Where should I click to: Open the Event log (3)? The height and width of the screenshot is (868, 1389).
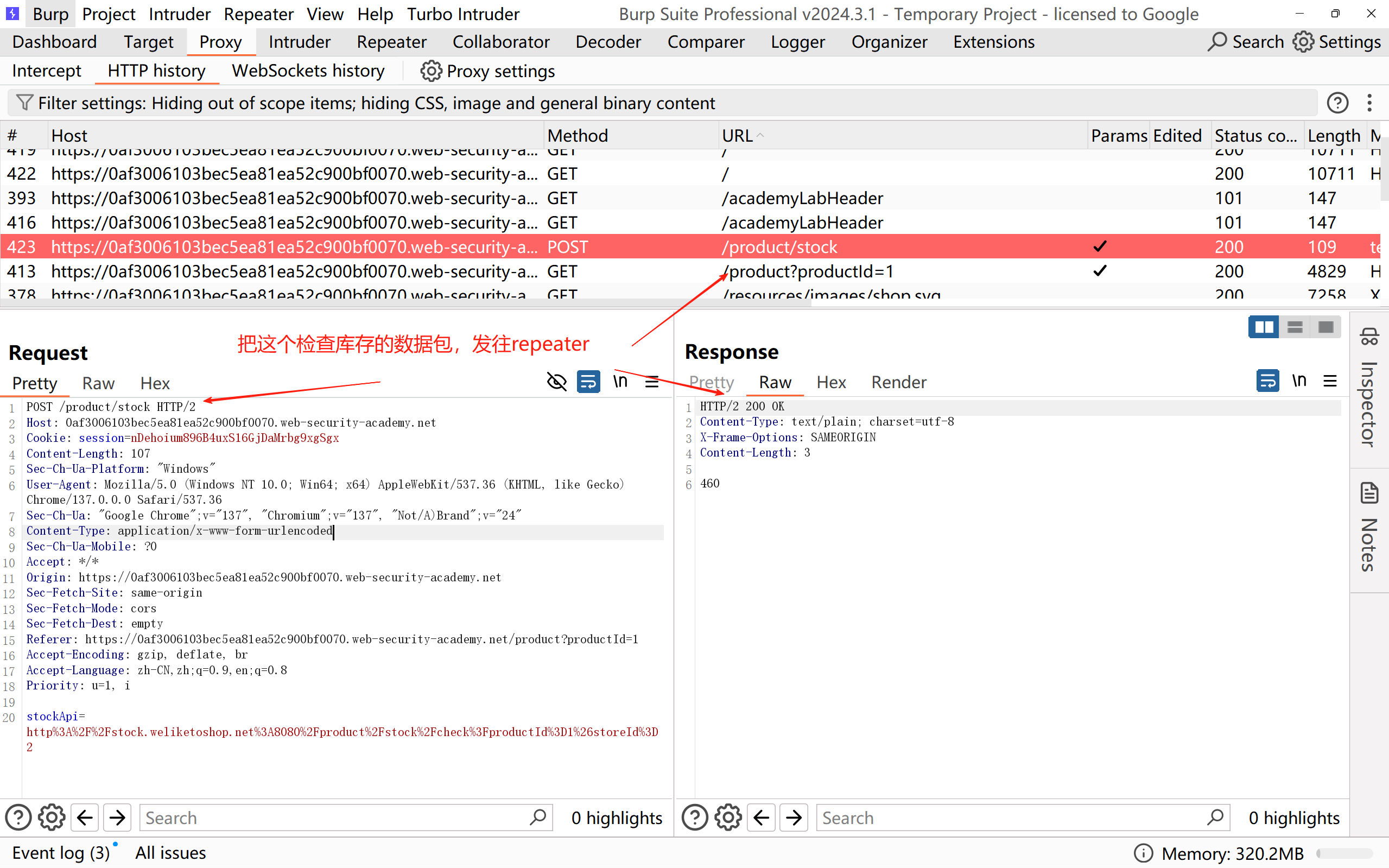click(61, 852)
